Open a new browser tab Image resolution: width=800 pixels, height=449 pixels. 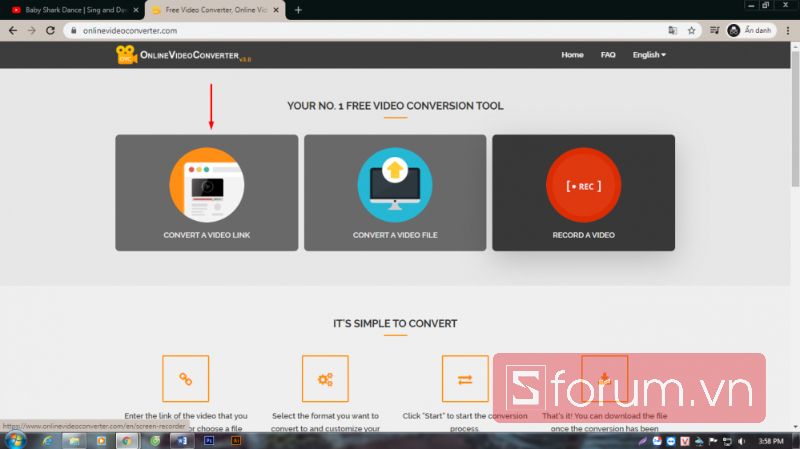298,10
